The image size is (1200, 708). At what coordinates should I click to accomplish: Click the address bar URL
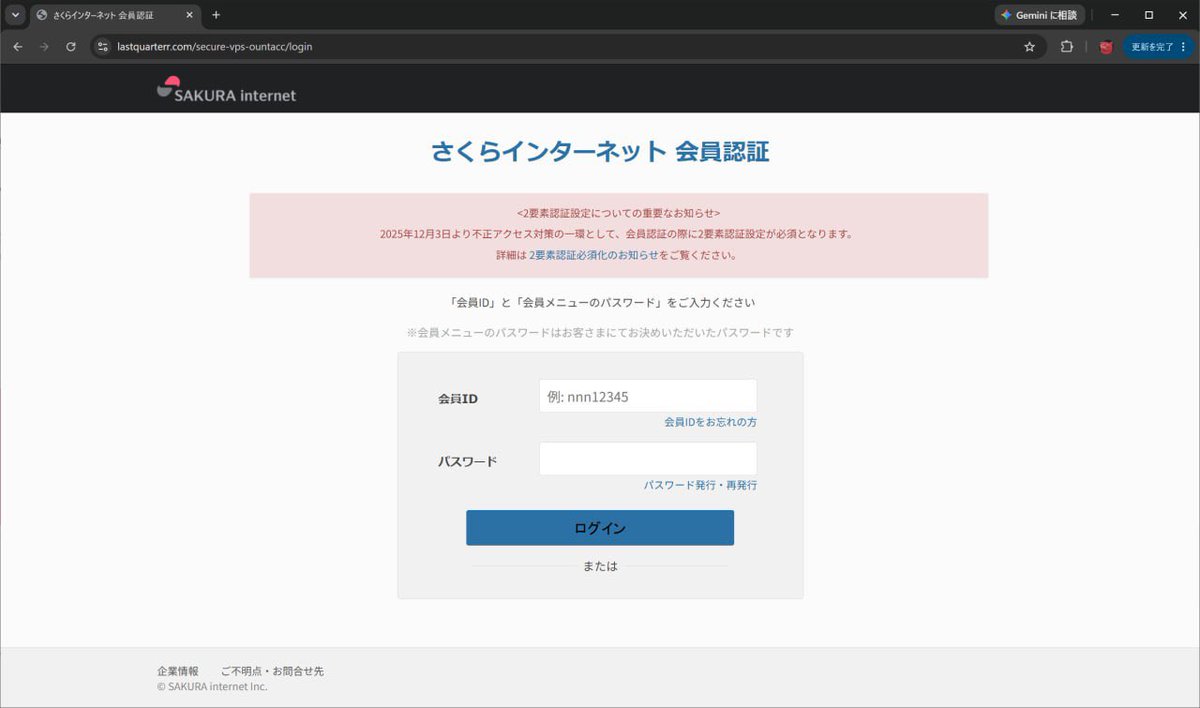(x=215, y=46)
